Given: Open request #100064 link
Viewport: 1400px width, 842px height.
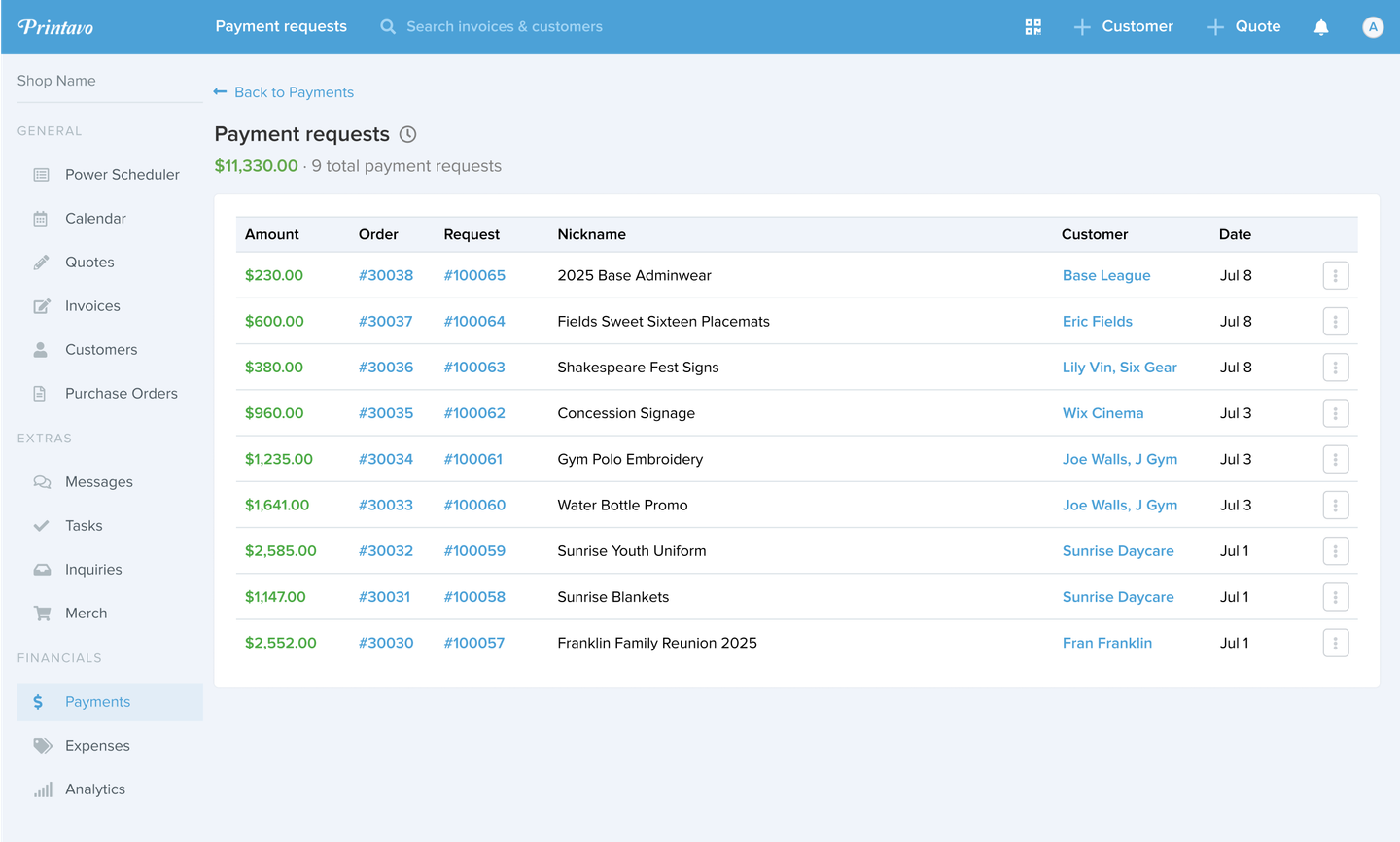Looking at the screenshot, I should (x=474, y=322).
